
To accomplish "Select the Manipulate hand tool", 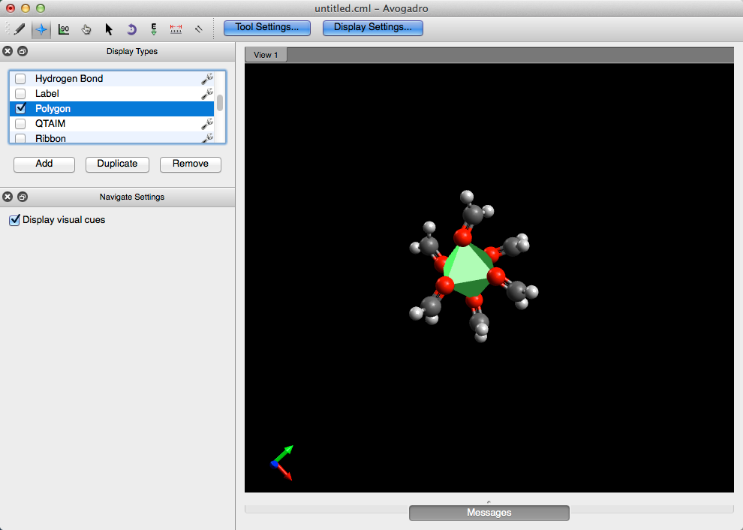I will 87,29.
